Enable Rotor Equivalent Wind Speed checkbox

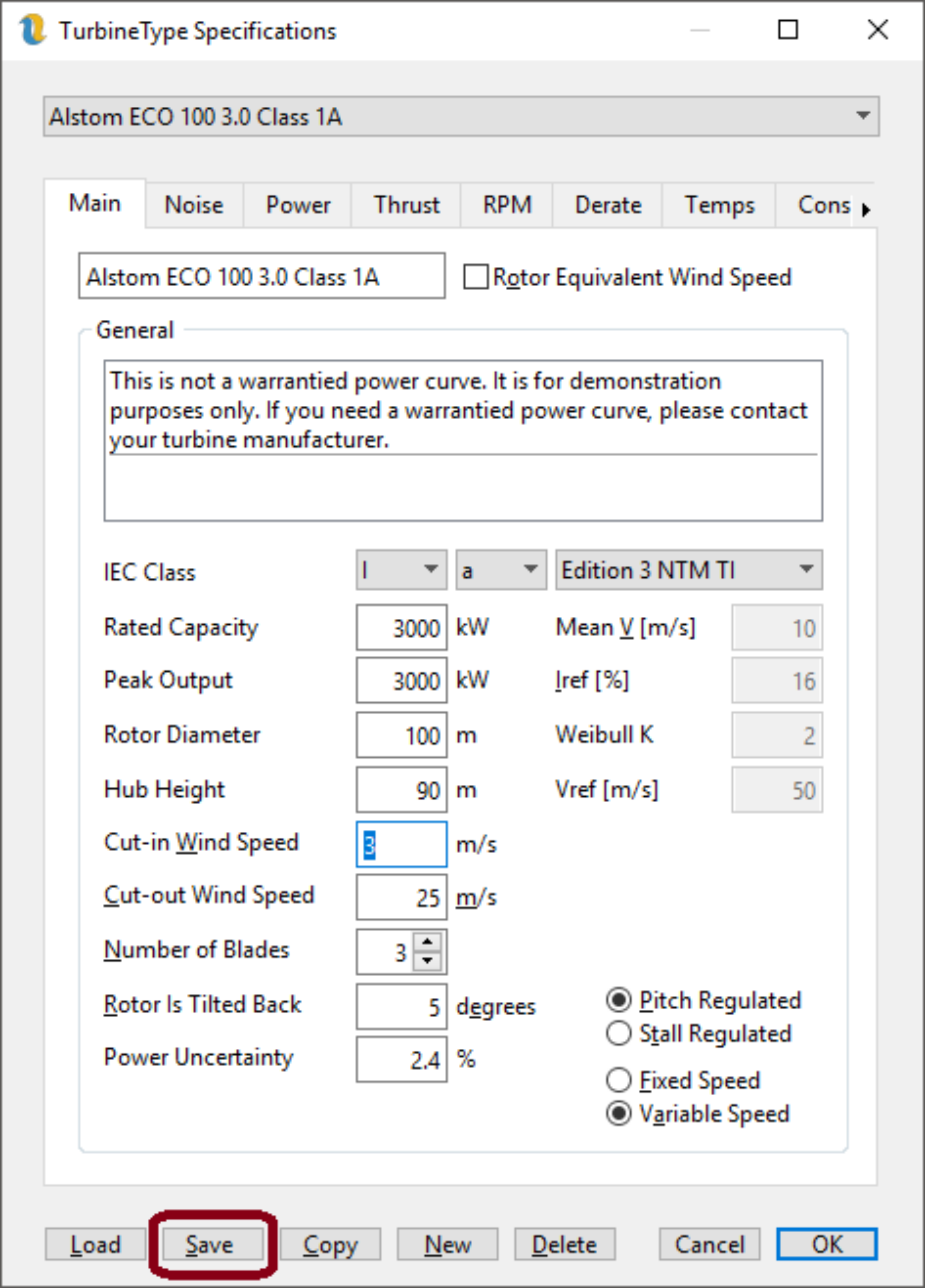click(x=476, y=277)
